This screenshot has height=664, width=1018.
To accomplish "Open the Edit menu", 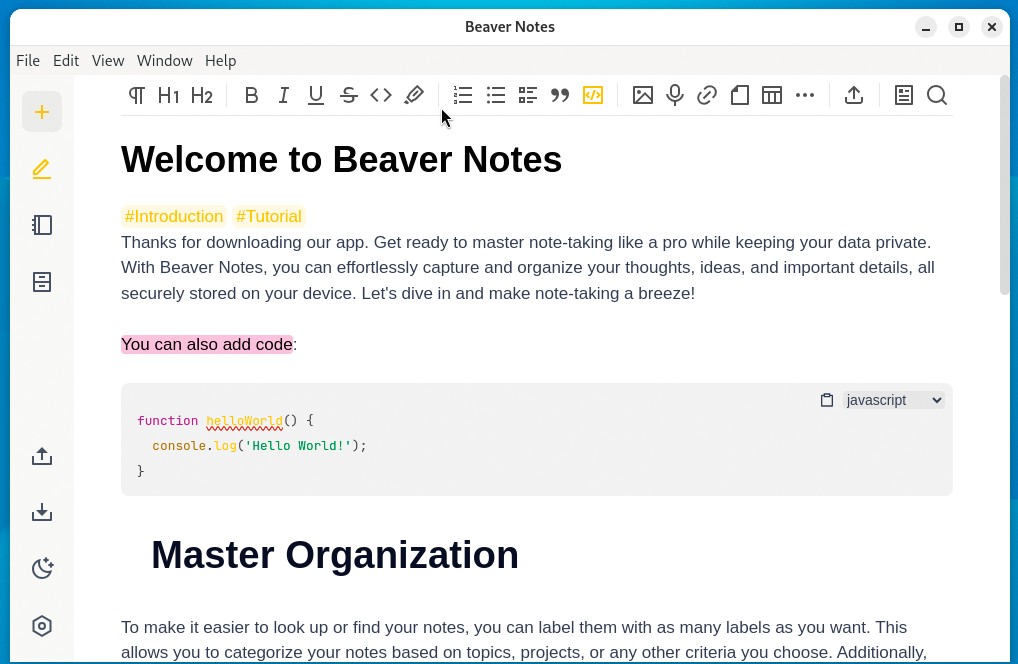I will 66,60.
